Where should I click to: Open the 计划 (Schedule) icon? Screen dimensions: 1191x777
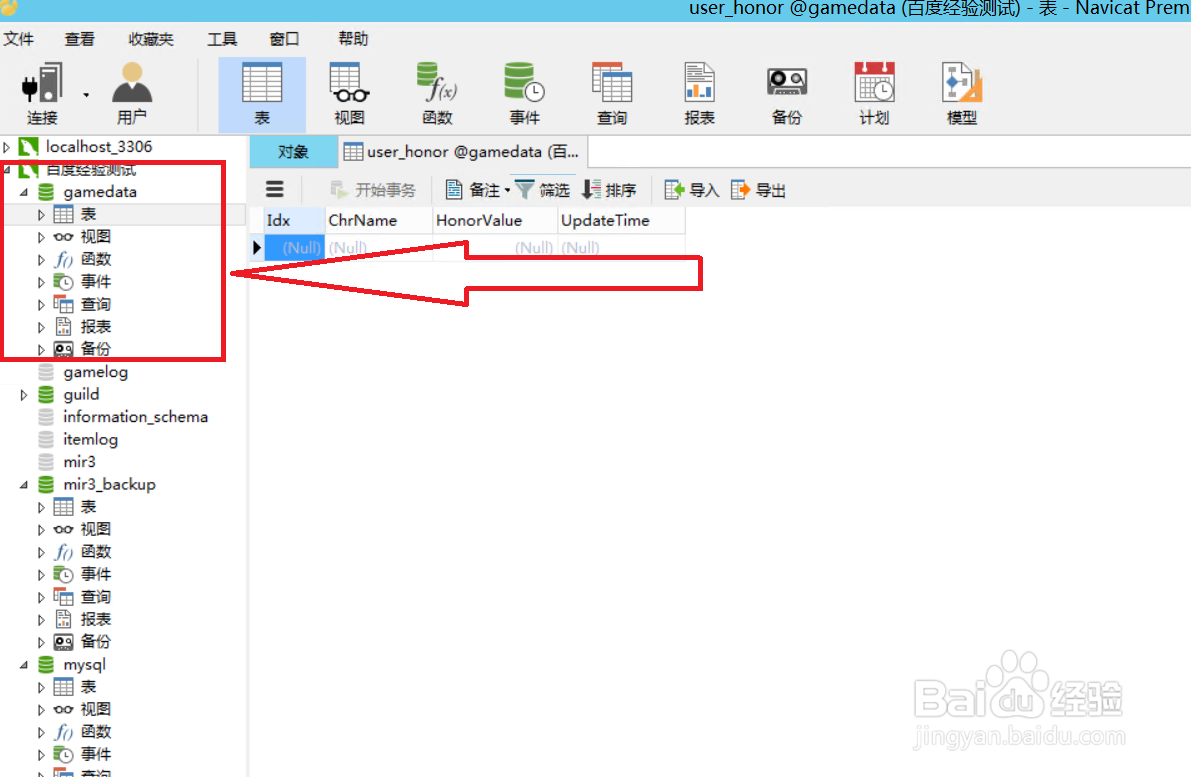(873, 93)
